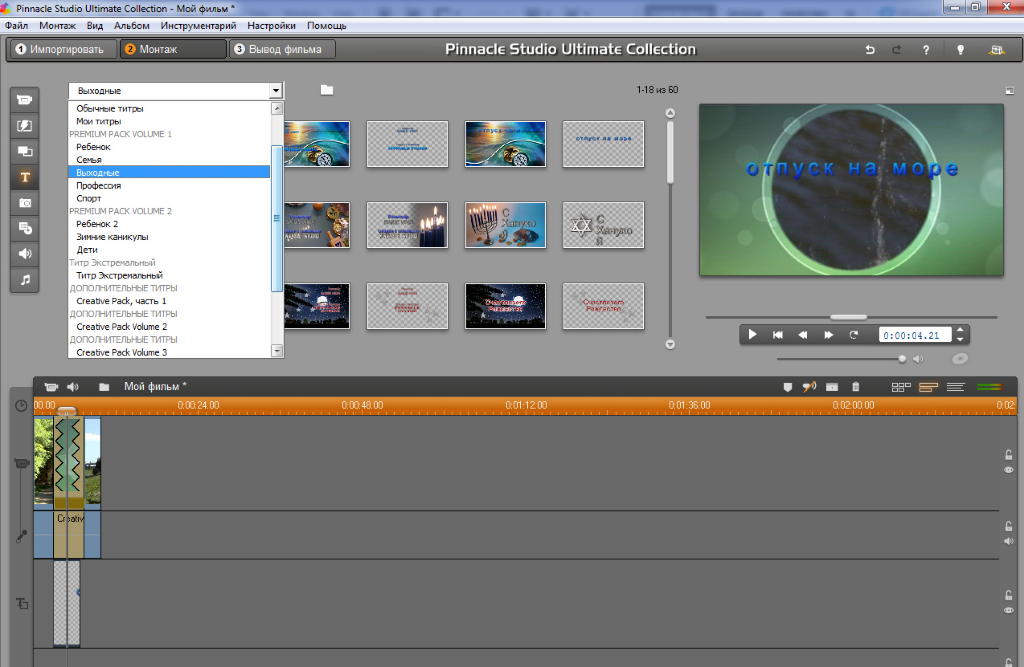Click the trash delete clip icon
The image size is (1024, 667).
856,387
